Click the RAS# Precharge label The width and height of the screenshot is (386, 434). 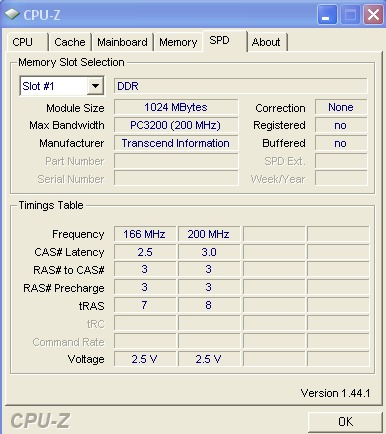click(x=64, y=288)
